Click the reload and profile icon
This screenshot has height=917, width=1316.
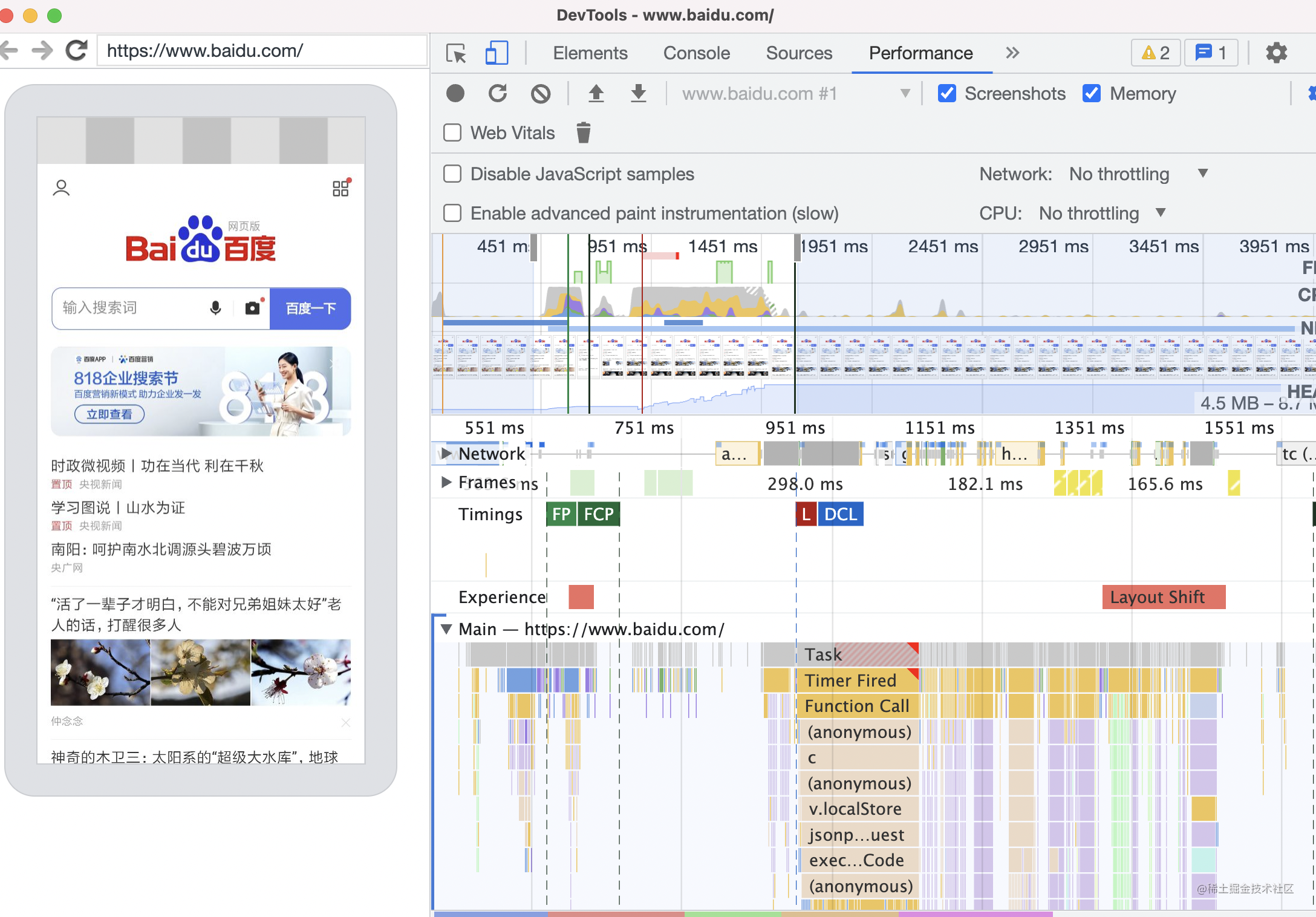[x=498, y=94]
